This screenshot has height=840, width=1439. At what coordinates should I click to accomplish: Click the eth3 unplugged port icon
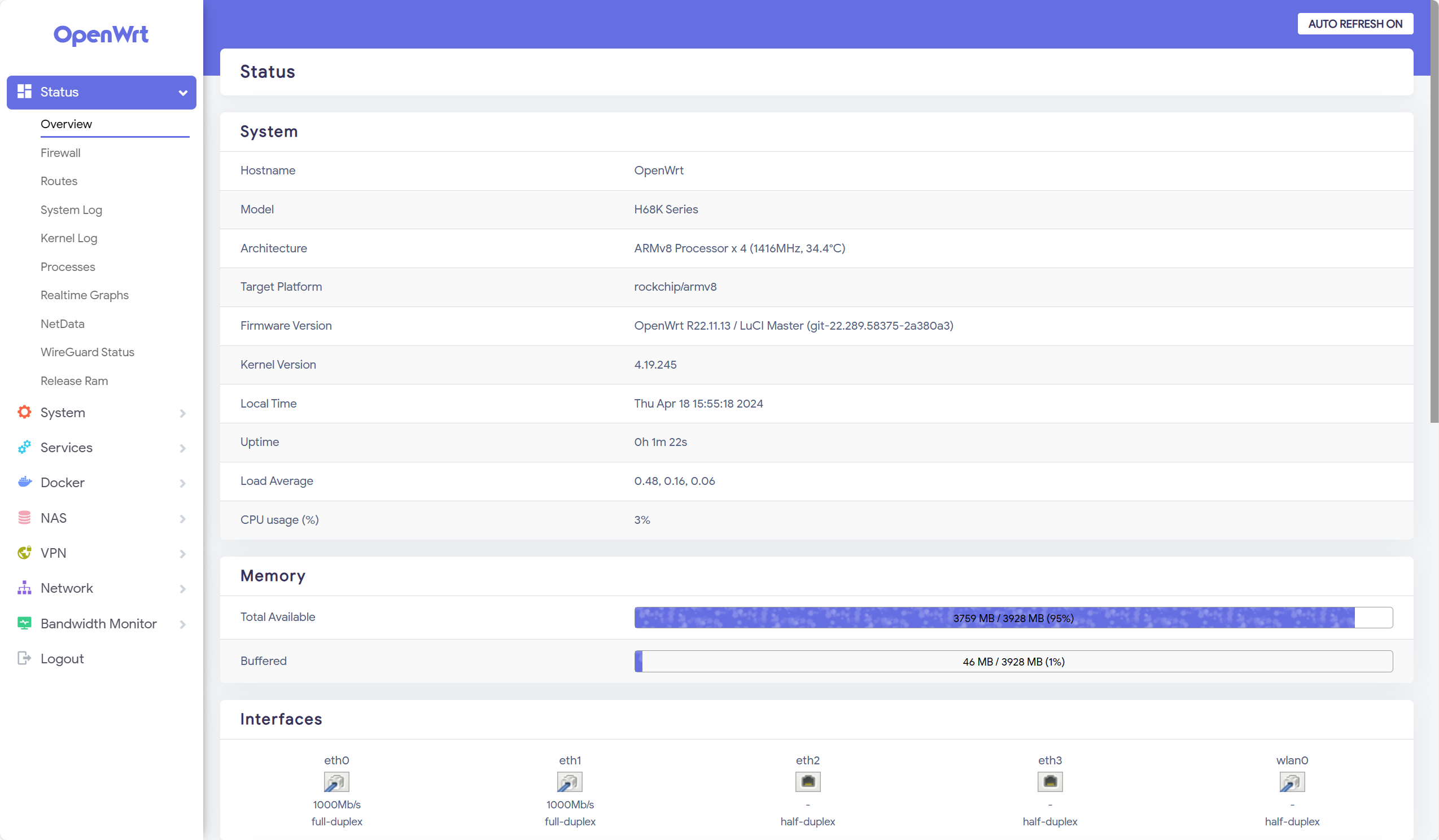(1049, 781)
